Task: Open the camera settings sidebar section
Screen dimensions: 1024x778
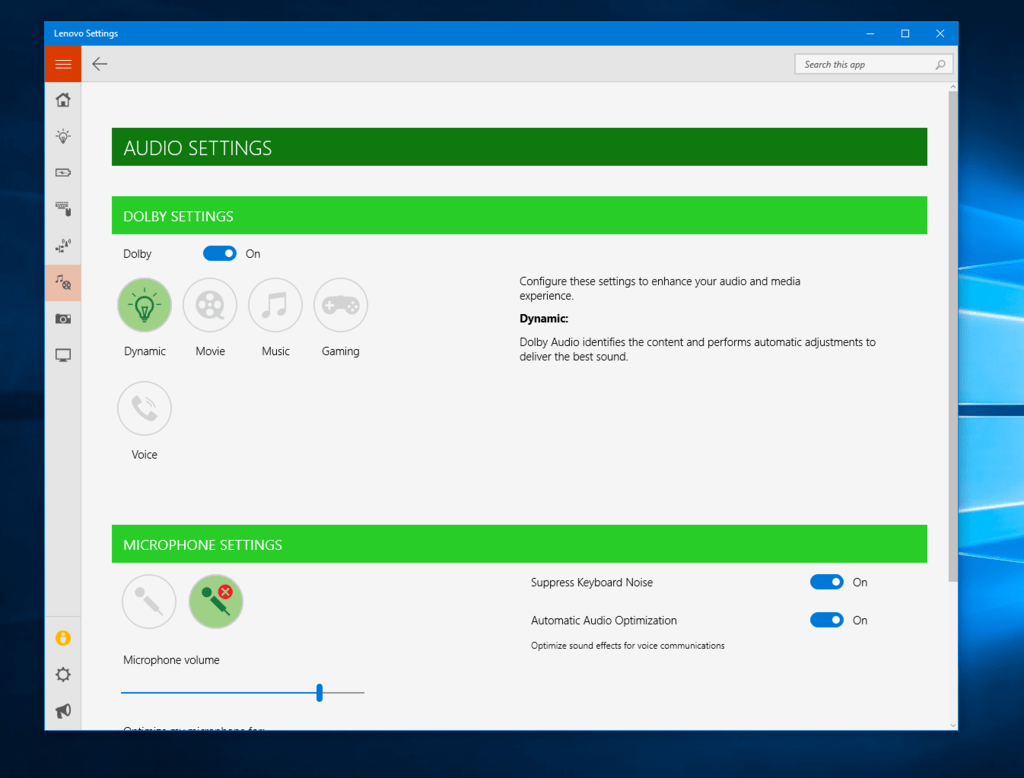Action: [x=63, y=319]
